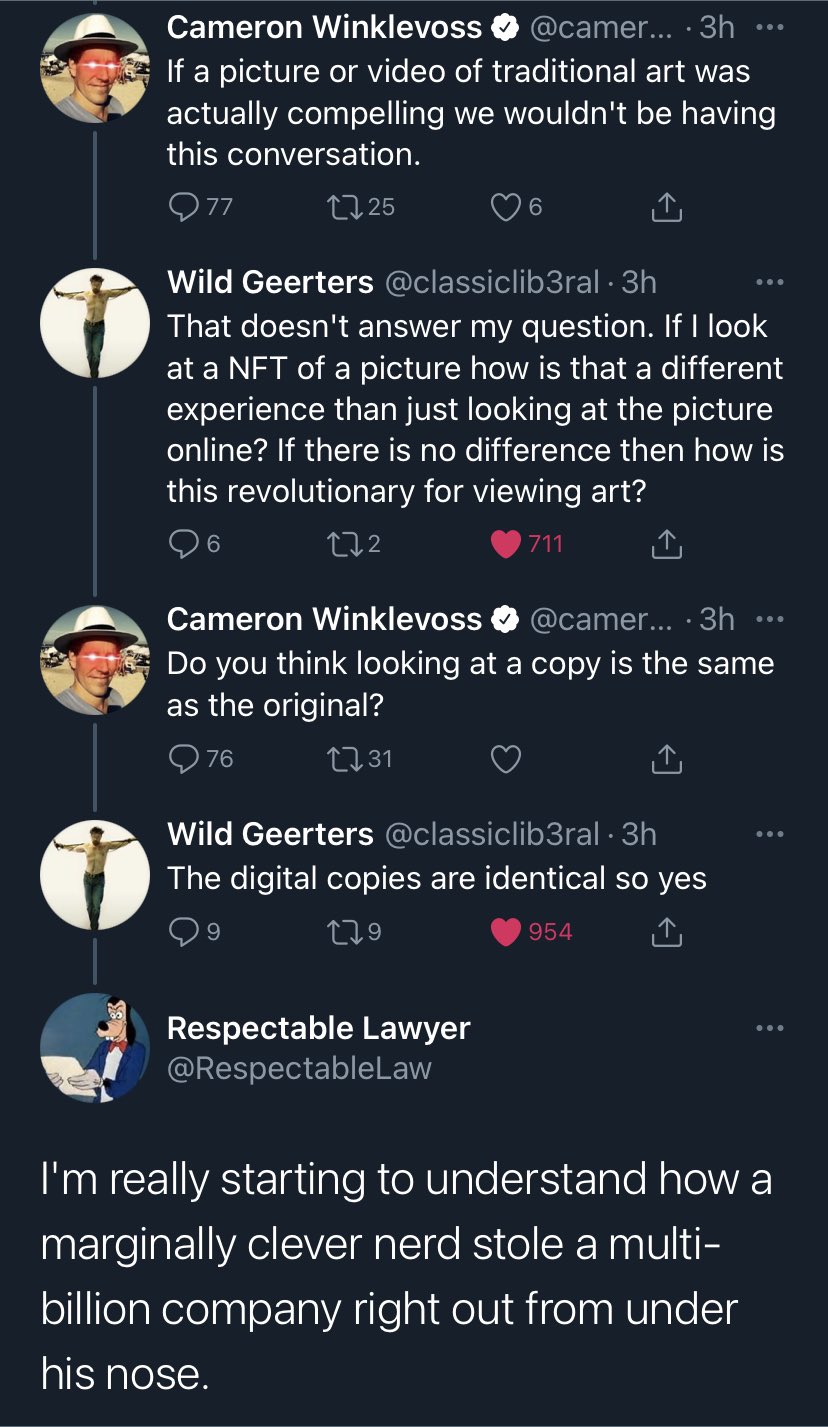The width and height of the screenshot is (828, 1427).
Task: Open more options on Respectable Lawyer's tweet
Action: (768, 1029)
